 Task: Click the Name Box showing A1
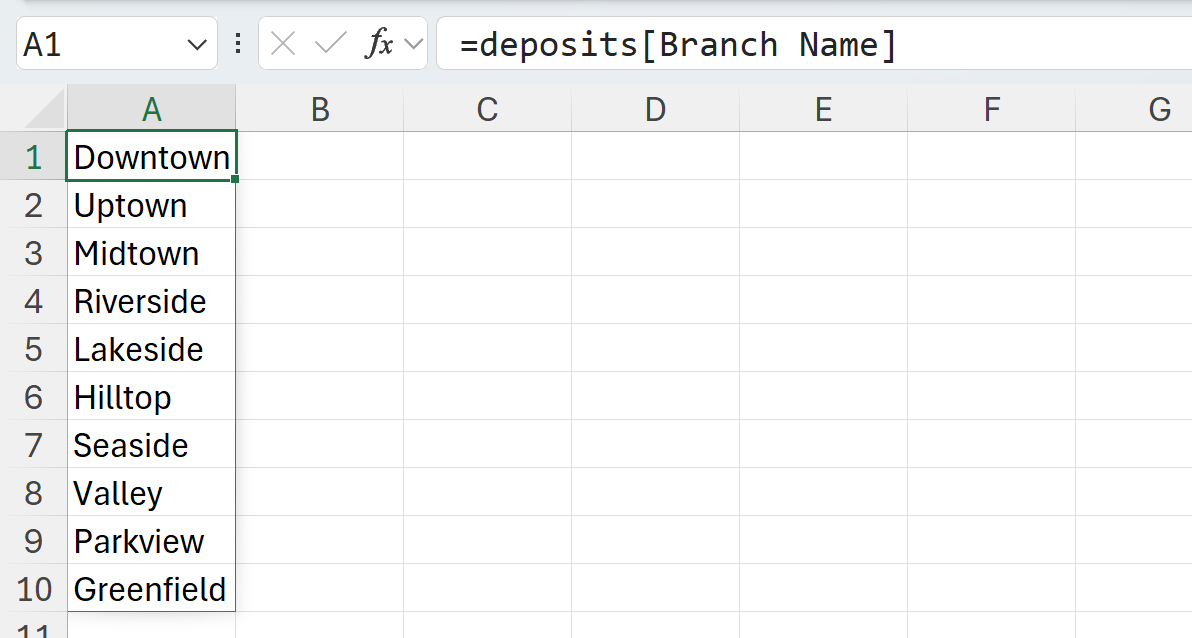click(x=100, y=44)
